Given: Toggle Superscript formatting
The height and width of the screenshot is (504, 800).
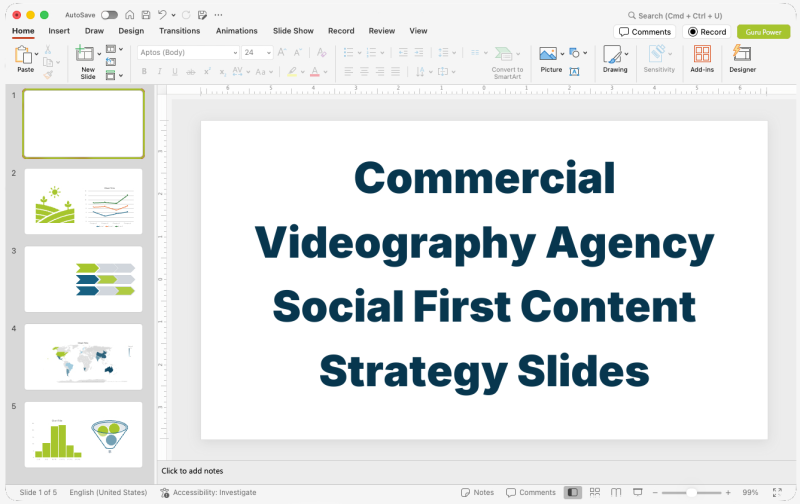Looking at the screenshot, I should coord(207,72).
